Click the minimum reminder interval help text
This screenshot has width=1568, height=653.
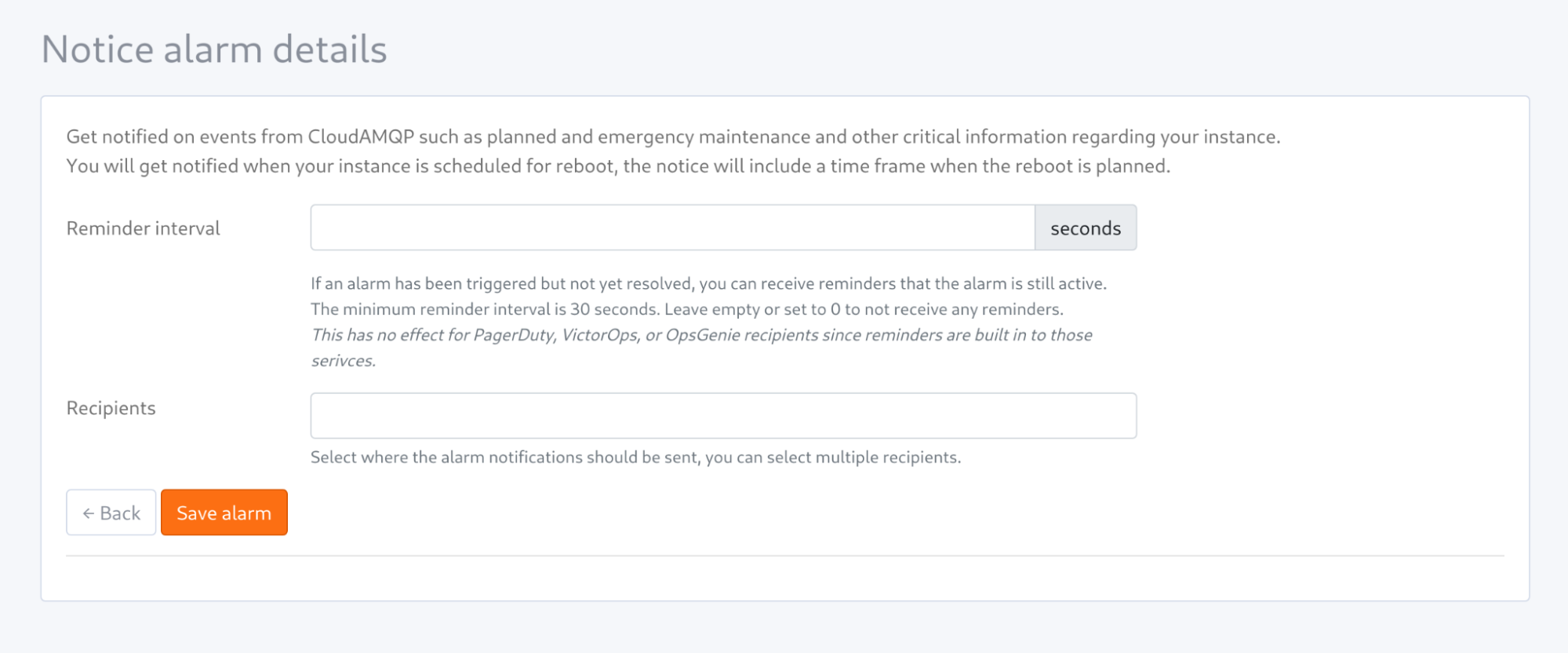pyautogui.click(x=687, y=309)
